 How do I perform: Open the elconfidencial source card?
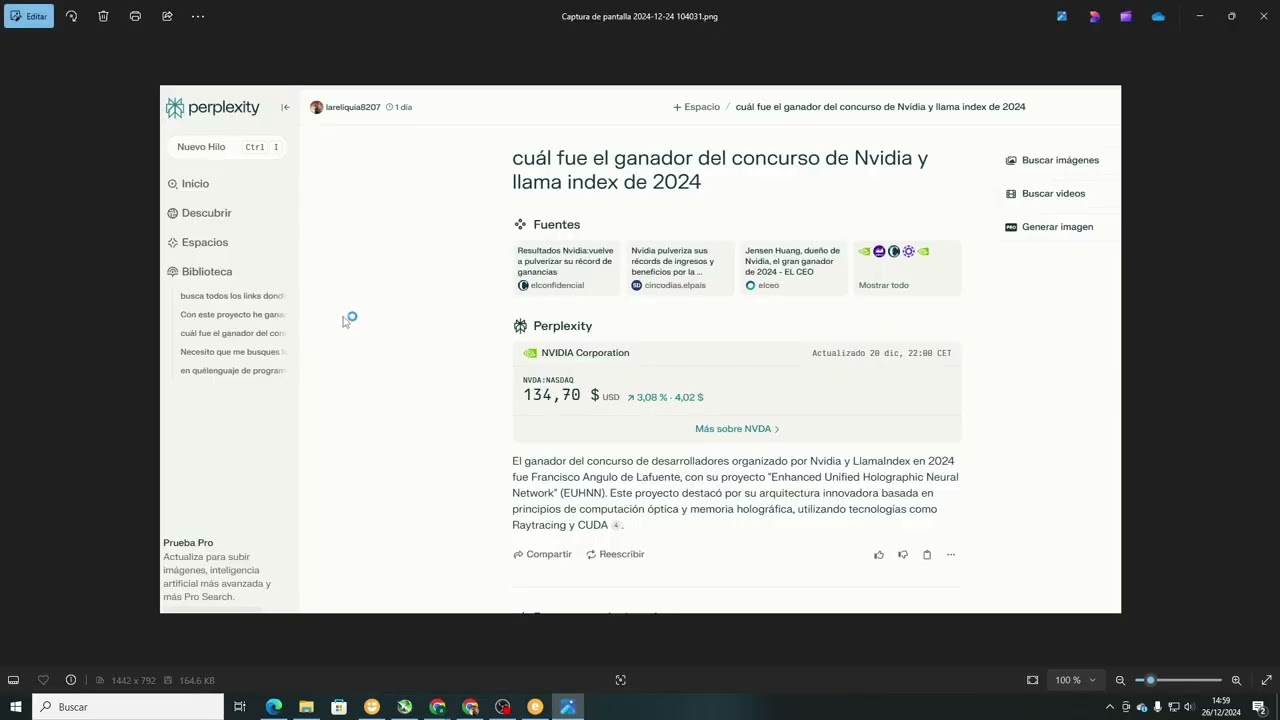pyautogui.click(x=566, y=268)
